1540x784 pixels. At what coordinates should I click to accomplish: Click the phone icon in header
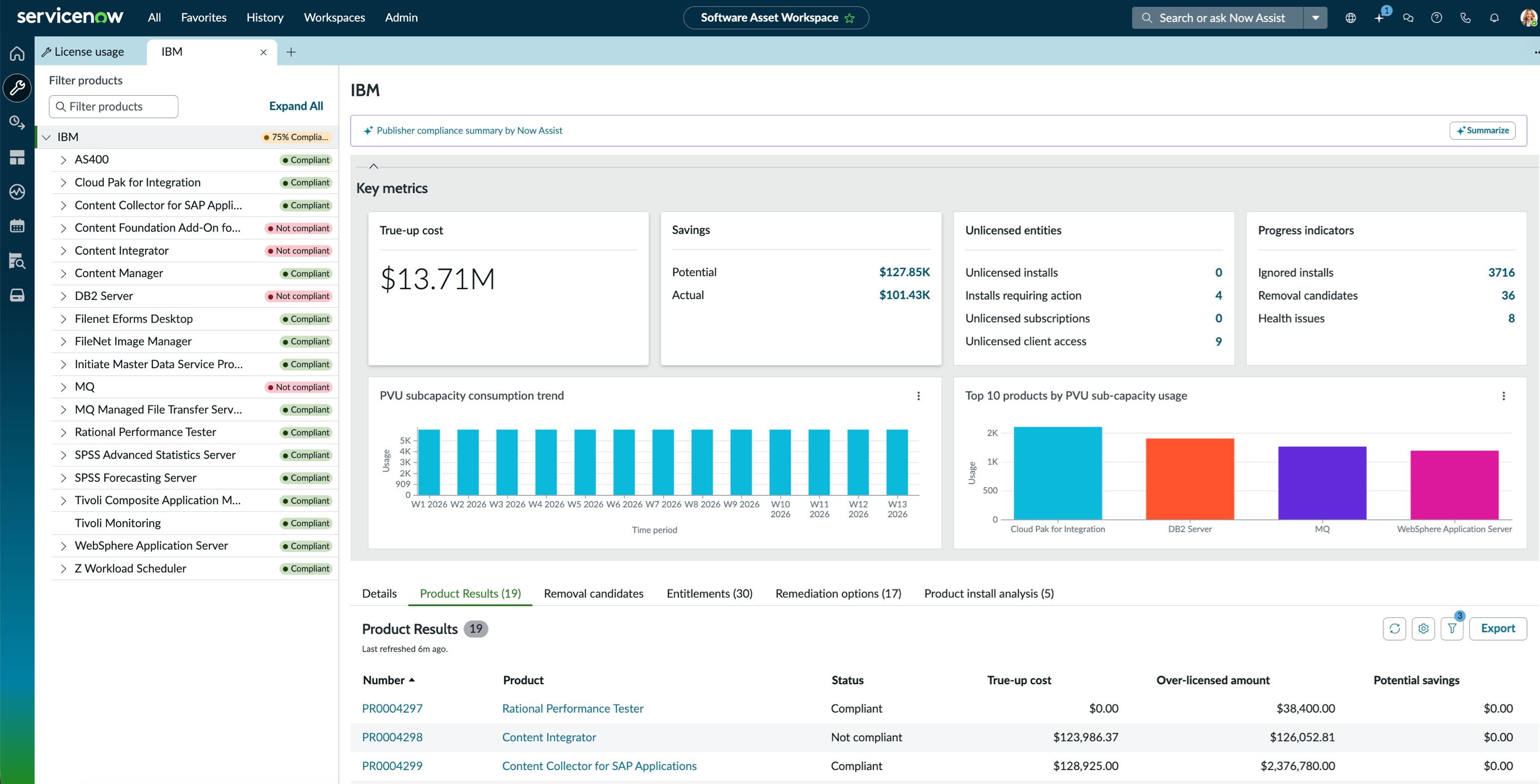(1465, 18)
